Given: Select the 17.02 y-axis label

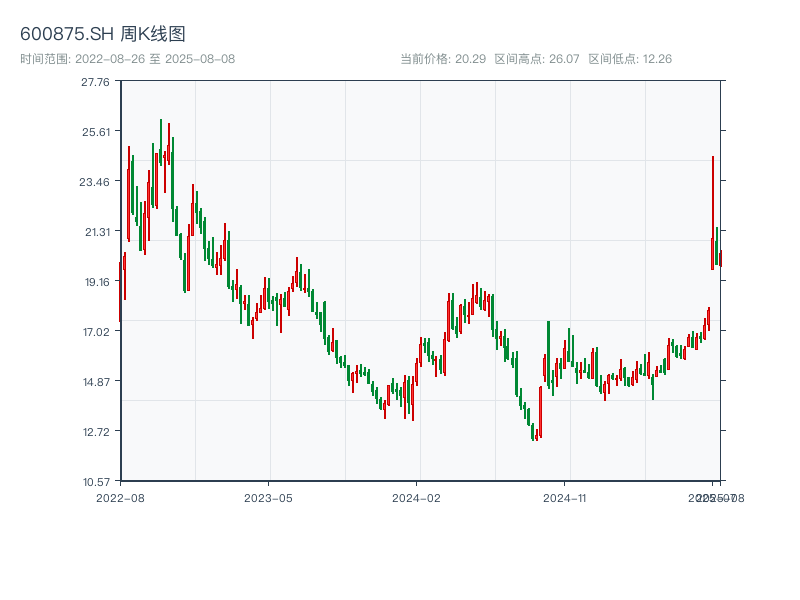Looking at the screenshot, I should pyautogui.click(x=96, y=332).
